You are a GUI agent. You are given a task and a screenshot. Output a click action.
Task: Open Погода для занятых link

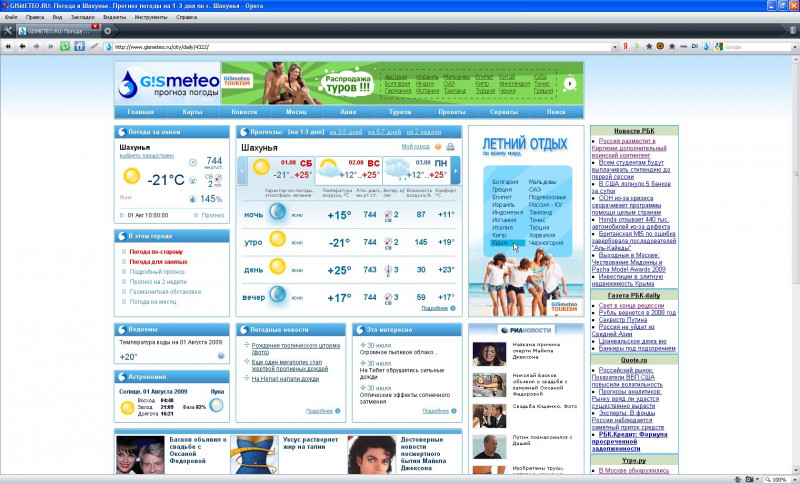click(159, 262)
